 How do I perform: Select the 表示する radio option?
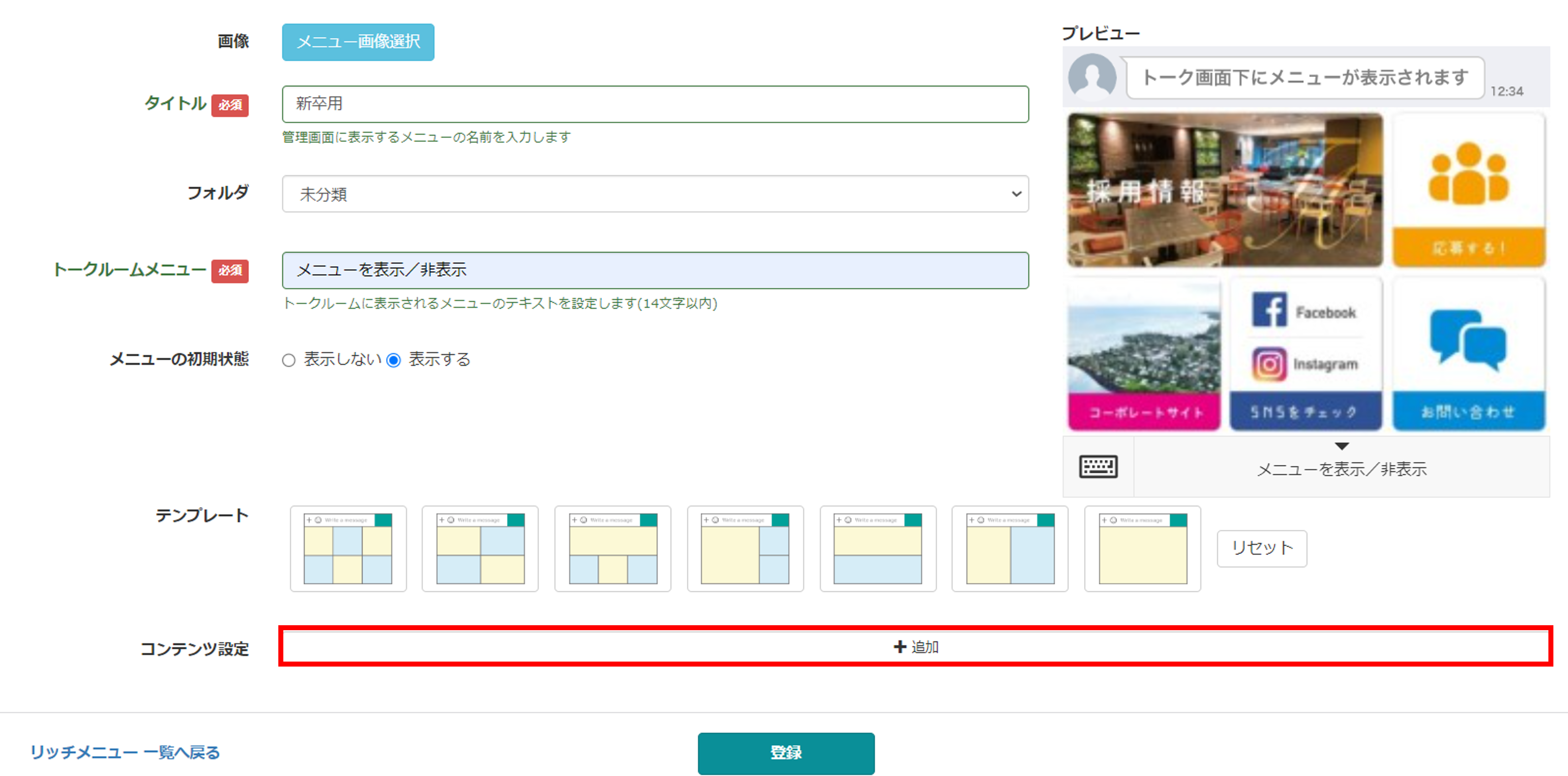click(394, 360)
